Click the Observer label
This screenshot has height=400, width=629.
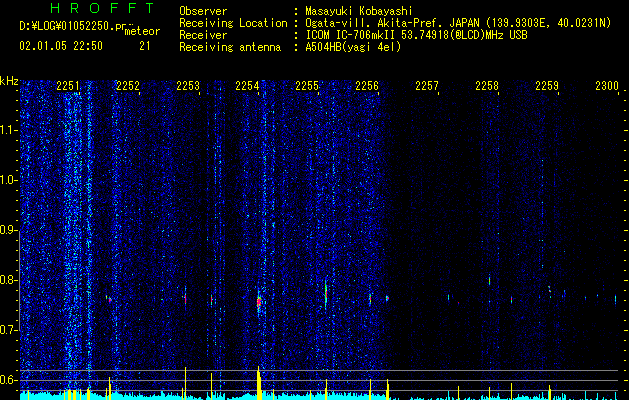[203, 11]
